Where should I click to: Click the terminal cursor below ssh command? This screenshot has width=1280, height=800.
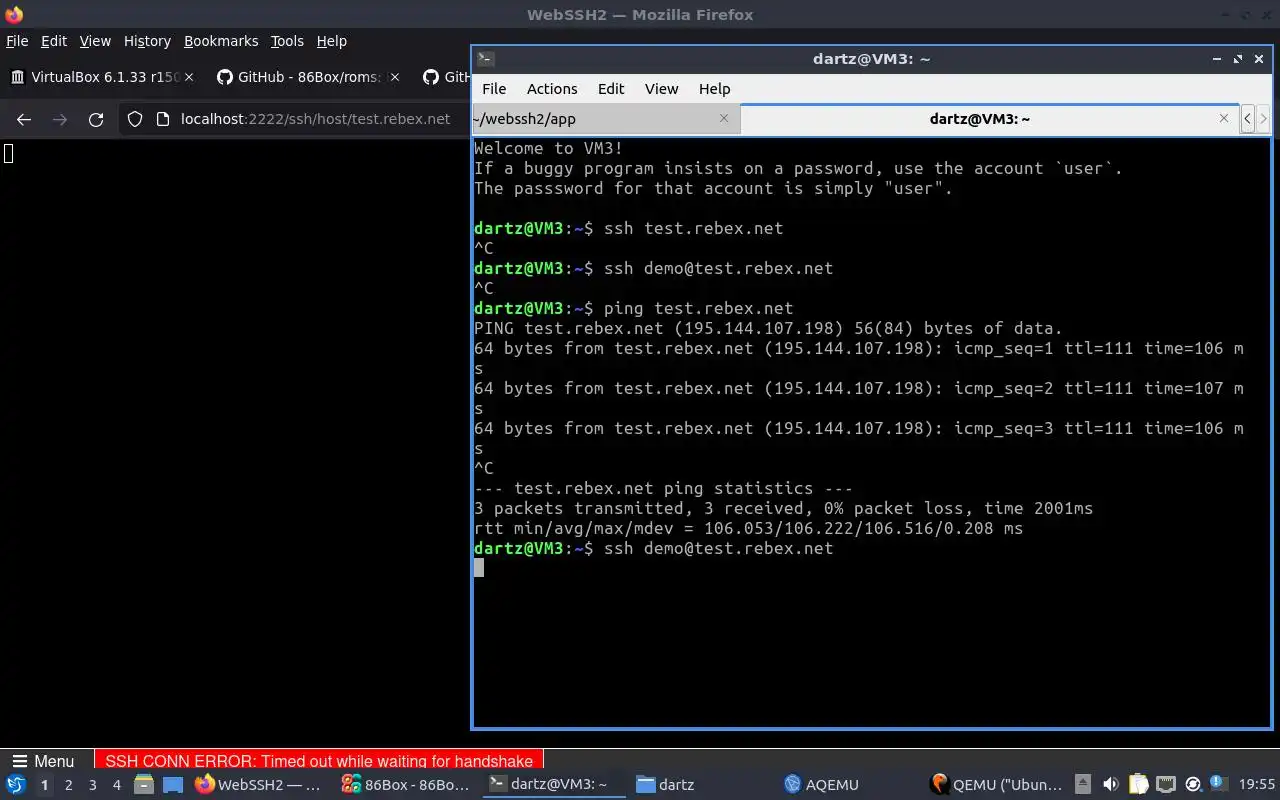pyautogui.click(x=479, y=568)
